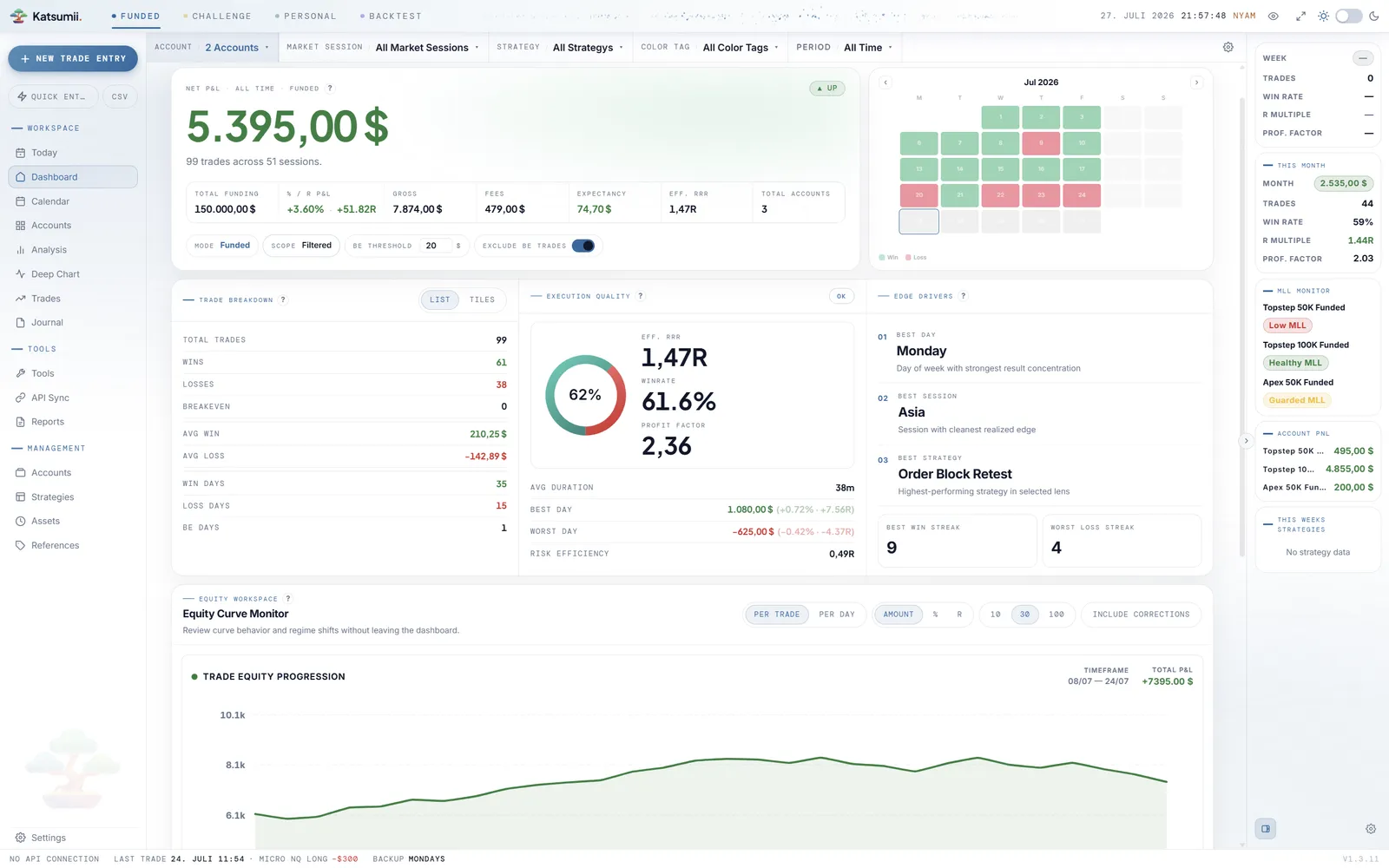Click help icon beside Equity Workspace
The height and width of the screenshot is (868, 1389).
click(x=288, y=599)
